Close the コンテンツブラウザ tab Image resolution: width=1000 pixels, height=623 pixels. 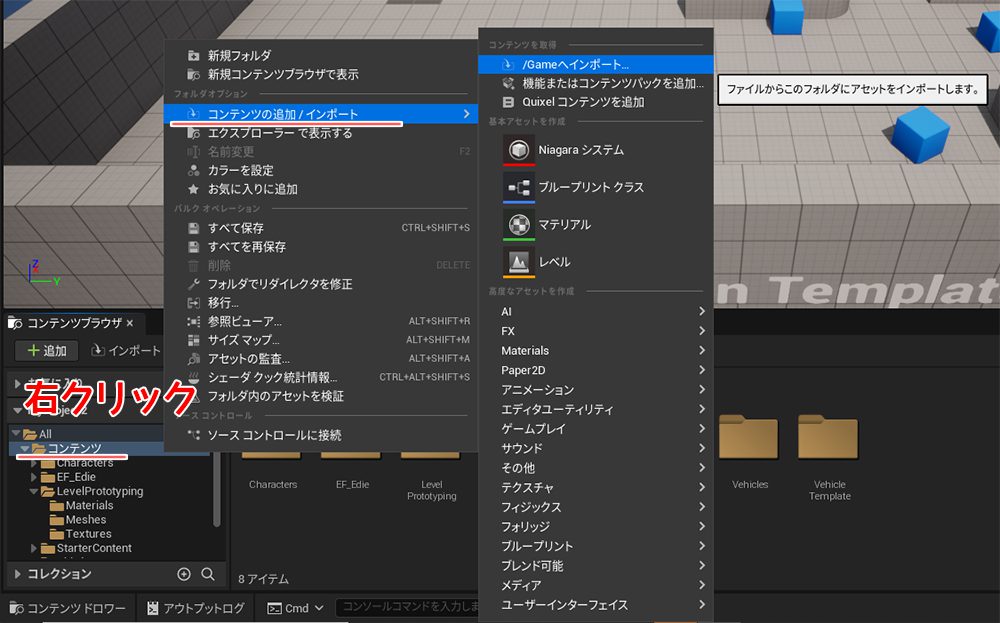click(130, 323)
